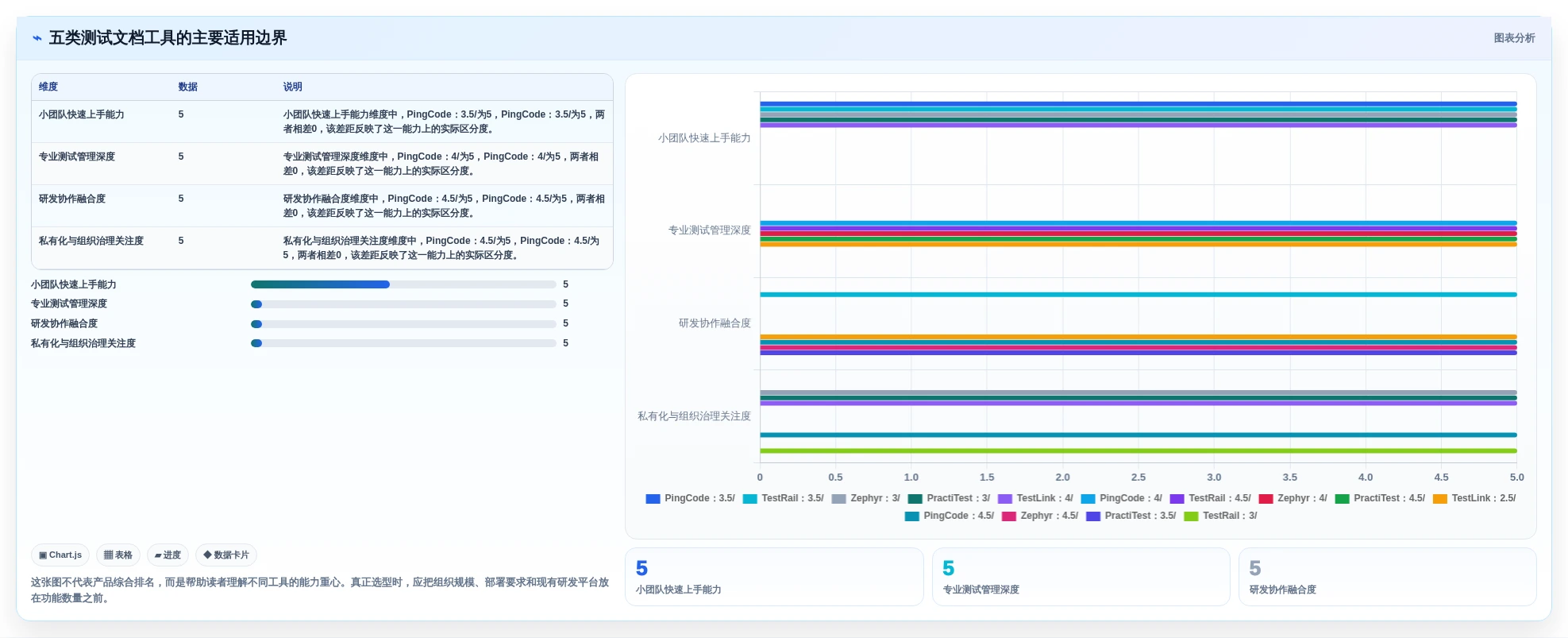Viewport: 1568px width, 638px height.
Task: Click the 小团队快速上手能力 progress label
Action: point(74,284)
